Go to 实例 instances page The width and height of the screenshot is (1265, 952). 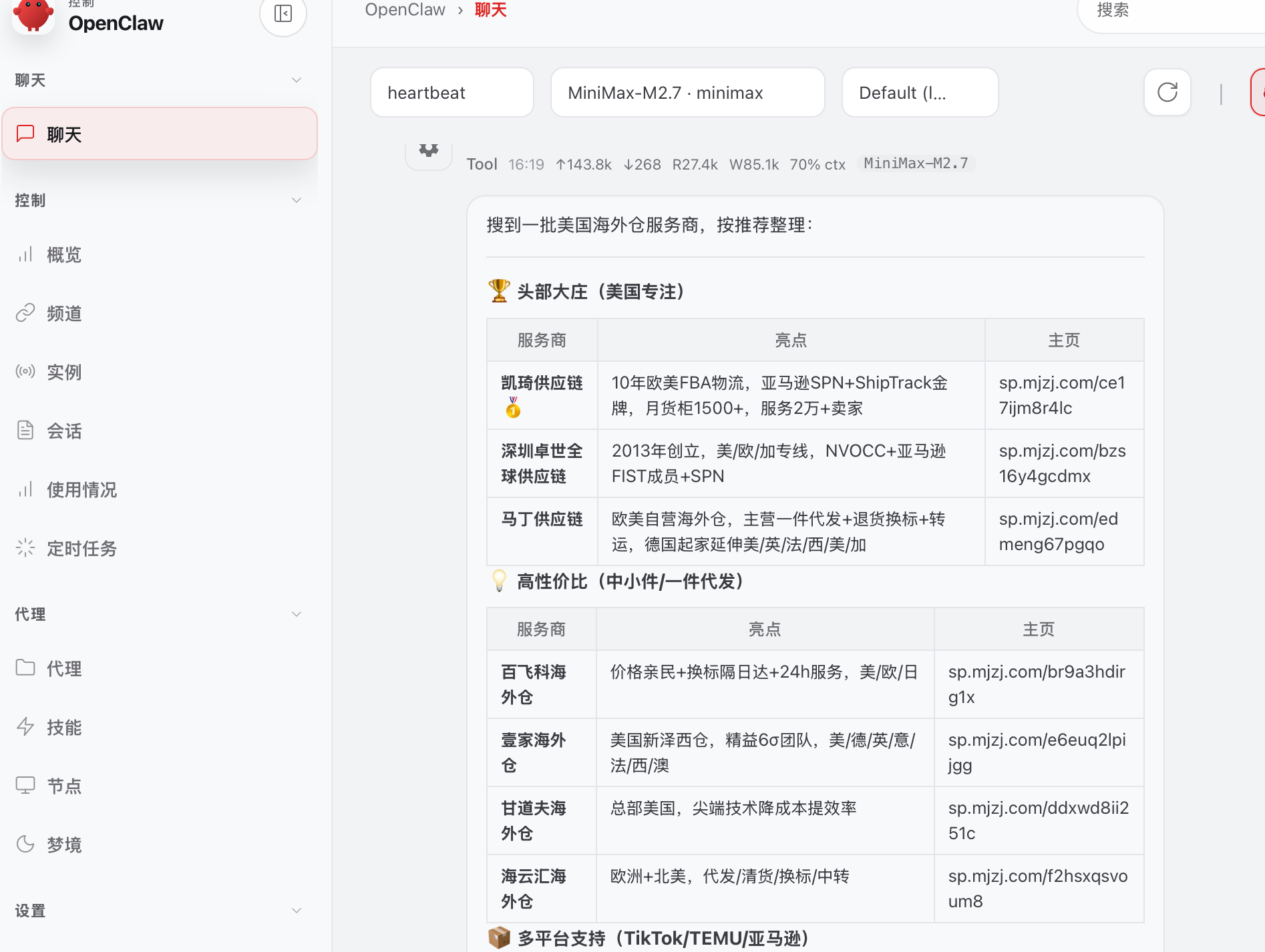point(64,373)
